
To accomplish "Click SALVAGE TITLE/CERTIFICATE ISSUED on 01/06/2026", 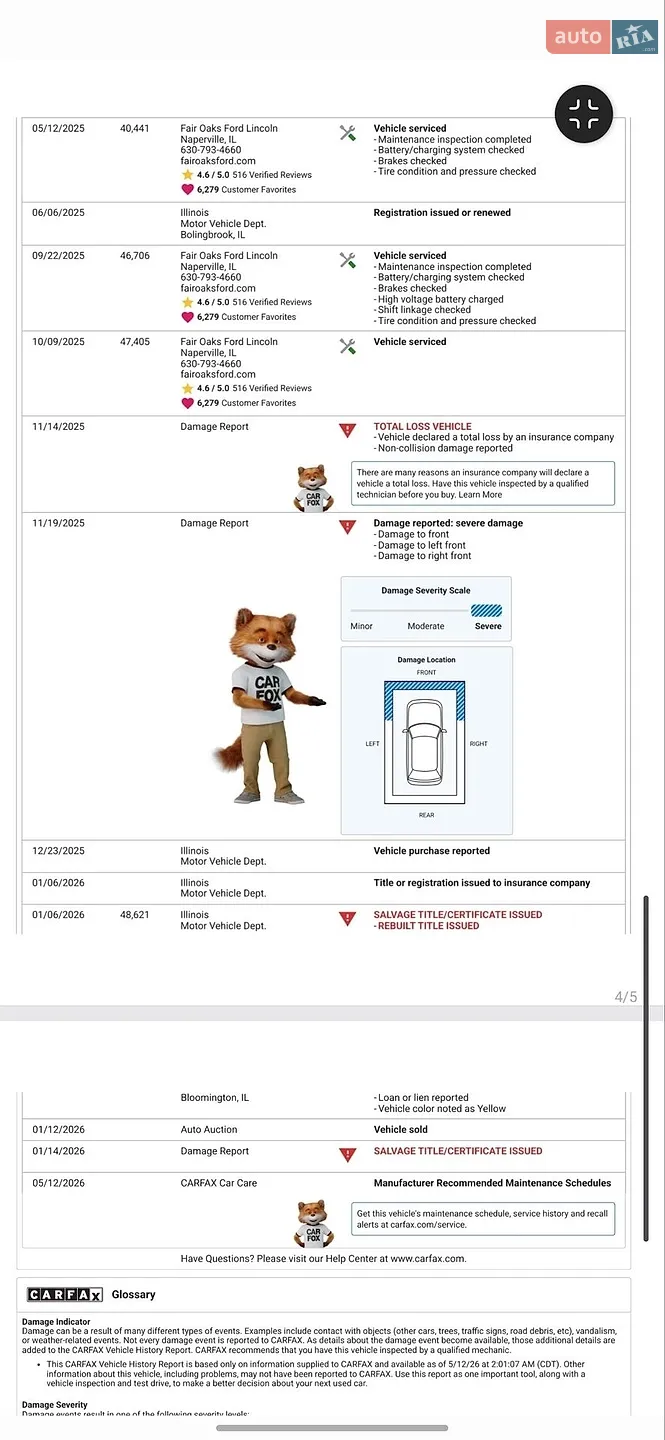I will click(458, 914).
